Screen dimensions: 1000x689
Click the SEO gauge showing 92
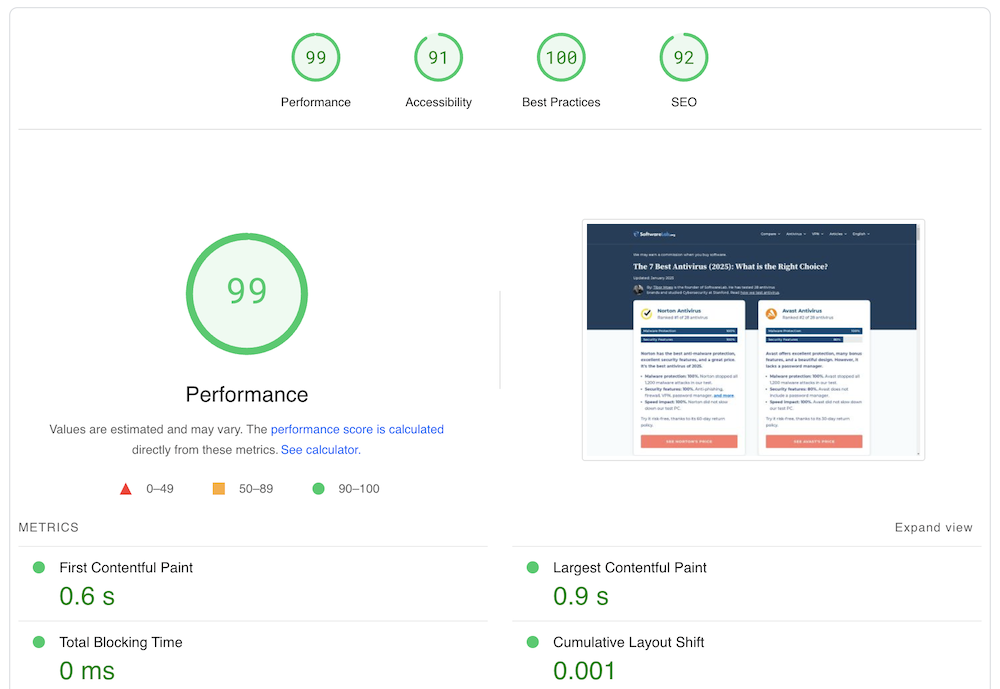coord(684,57)
